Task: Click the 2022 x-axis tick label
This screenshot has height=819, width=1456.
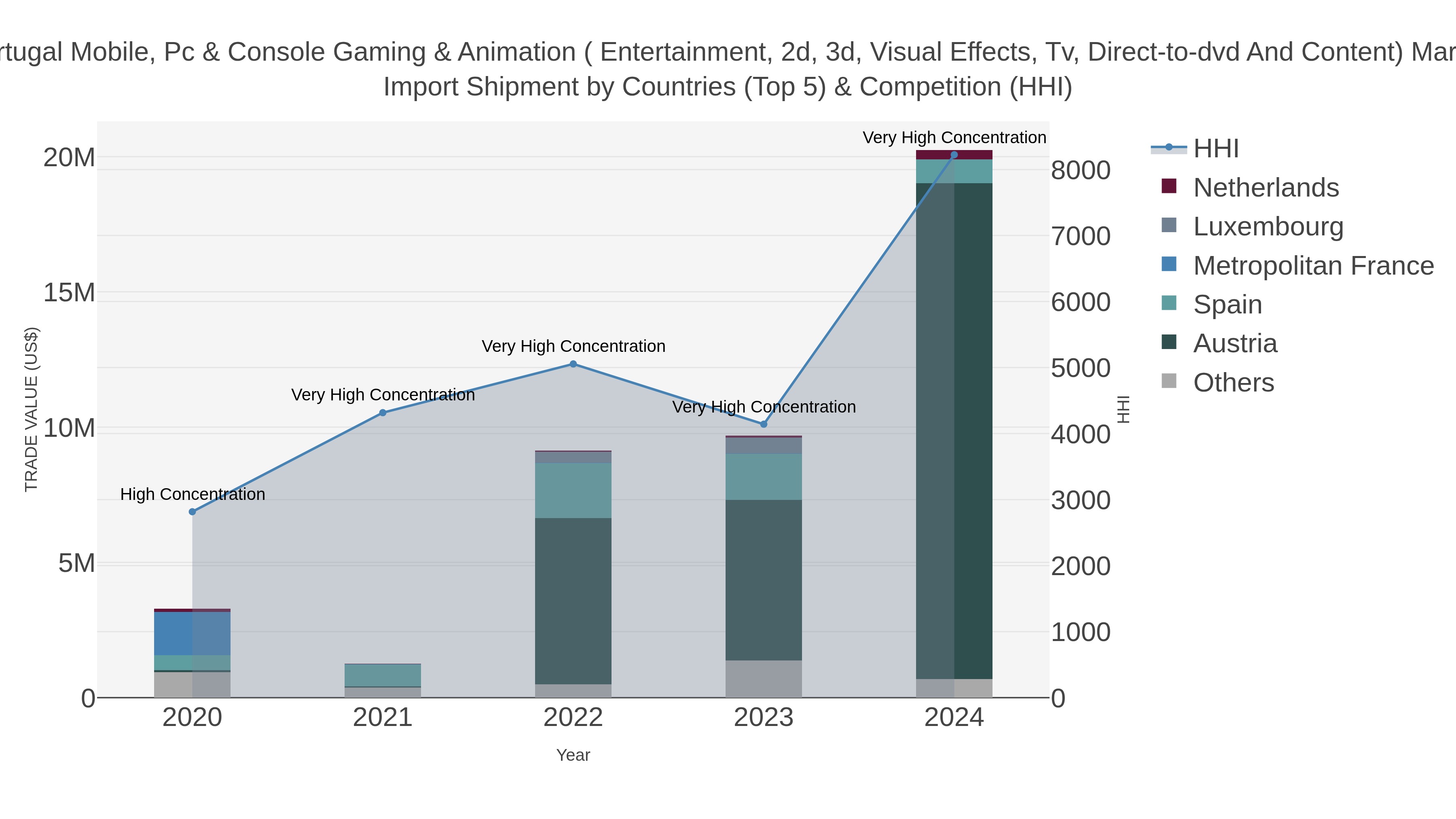Action: [573, 718]
